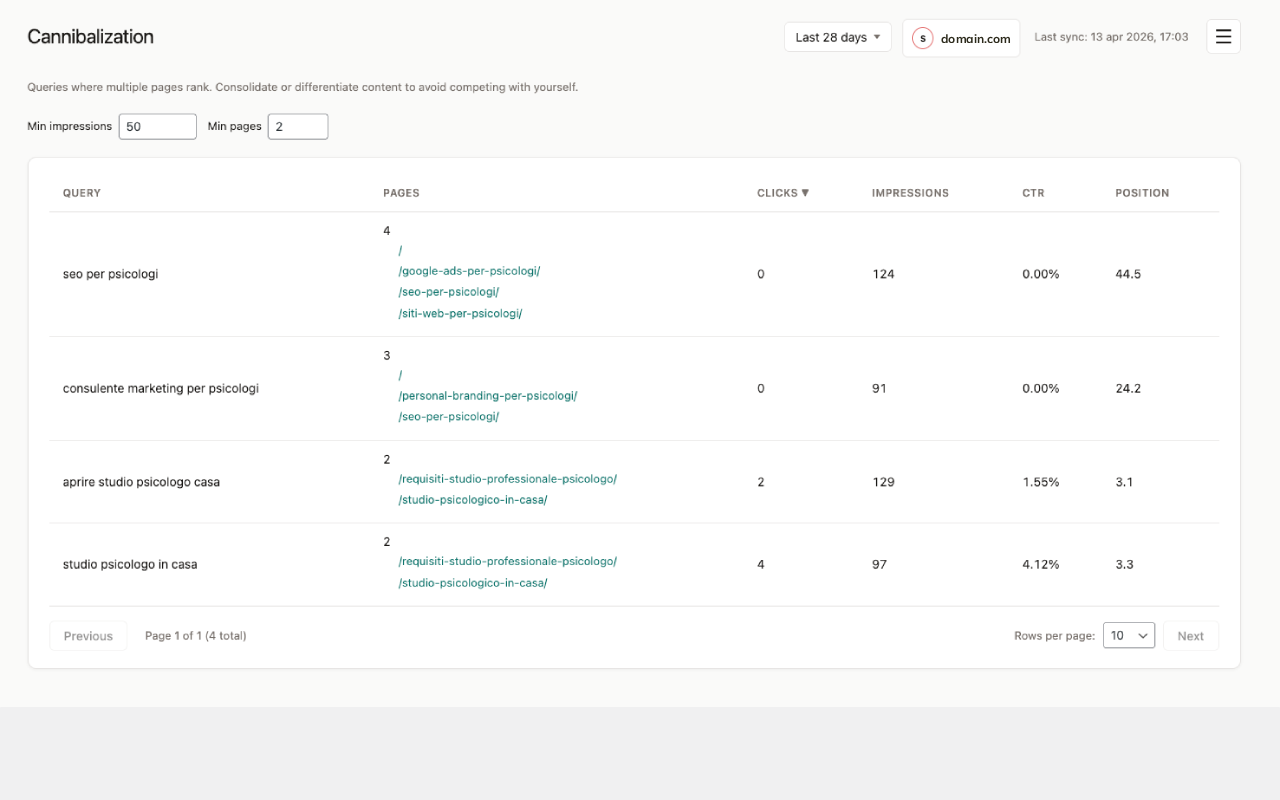Open the hamburger menu icon

click(1223, 36)
